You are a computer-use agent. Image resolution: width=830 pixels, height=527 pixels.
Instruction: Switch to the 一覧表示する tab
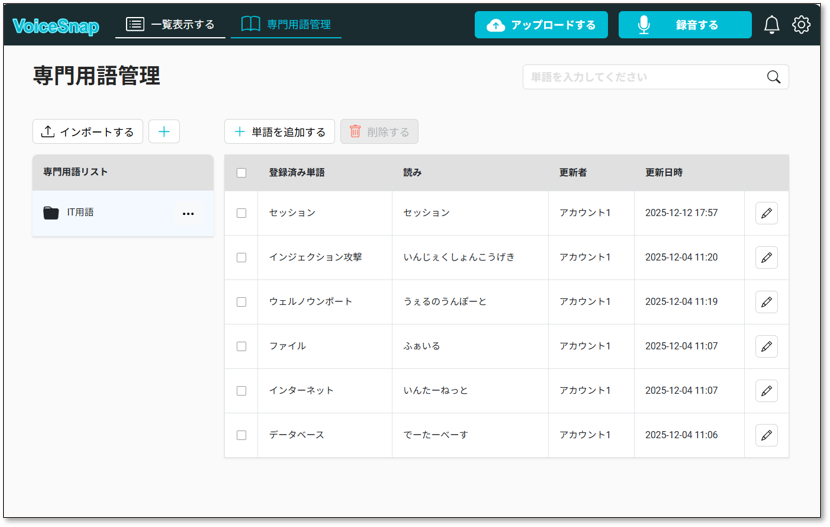pos(170,25)
